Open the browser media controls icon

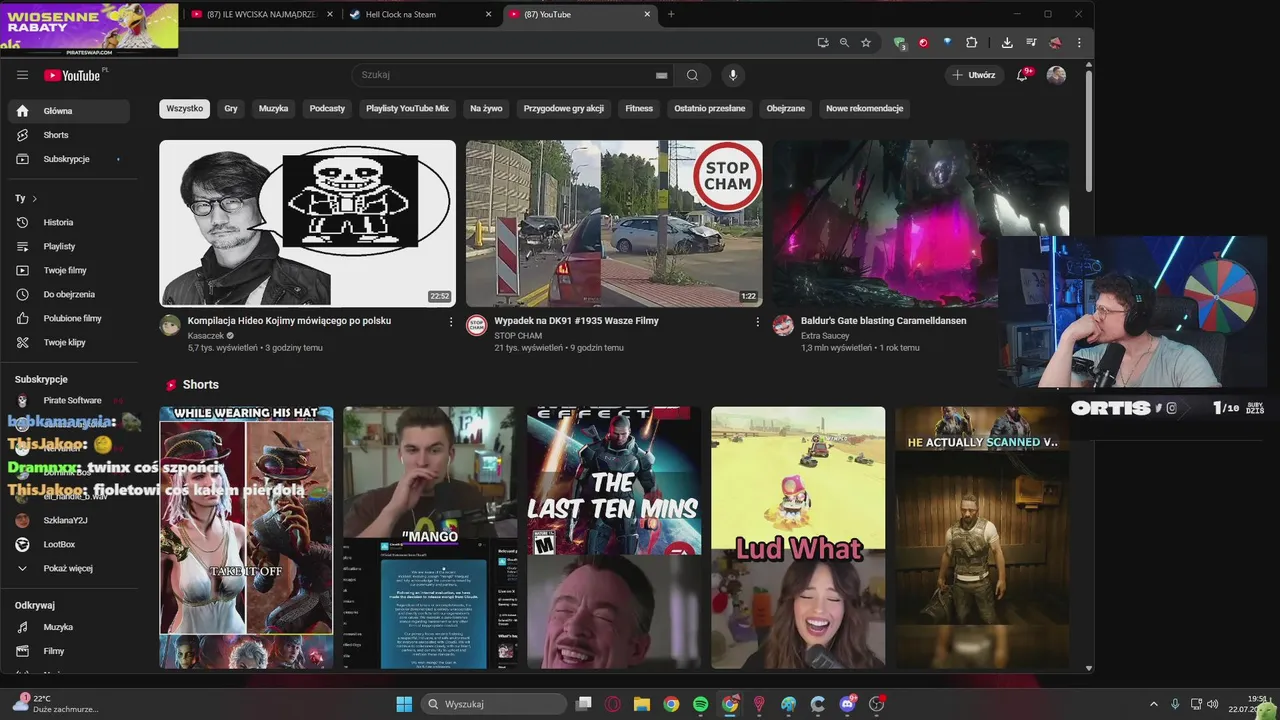tap(1031, 43)
